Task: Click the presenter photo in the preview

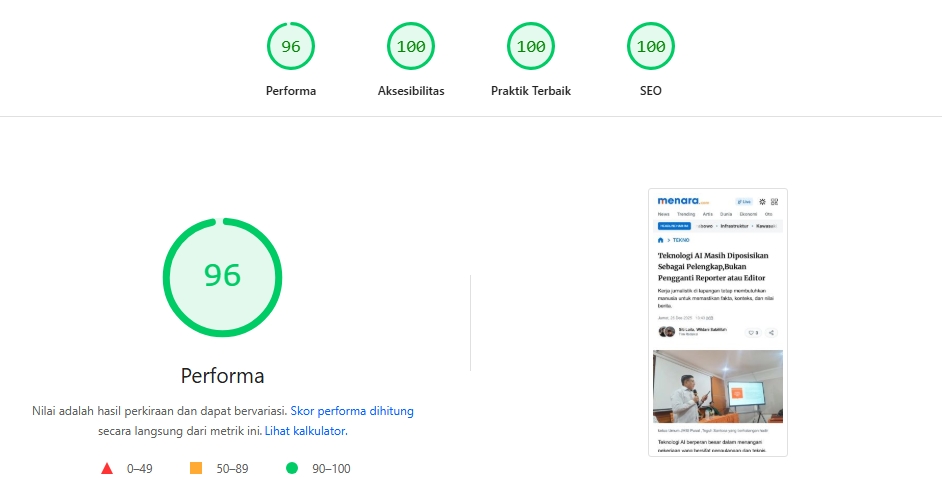Action: [x=717, y=386]
